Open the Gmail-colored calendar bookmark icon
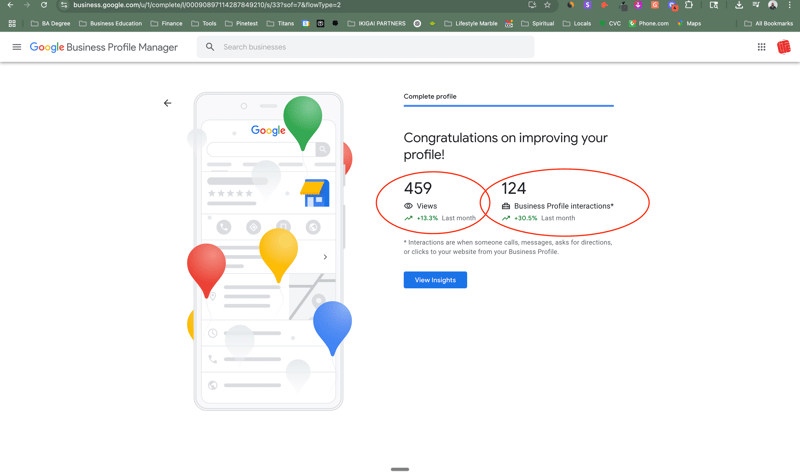The width and height of the screenshot is (800, 475). [509, 23]
